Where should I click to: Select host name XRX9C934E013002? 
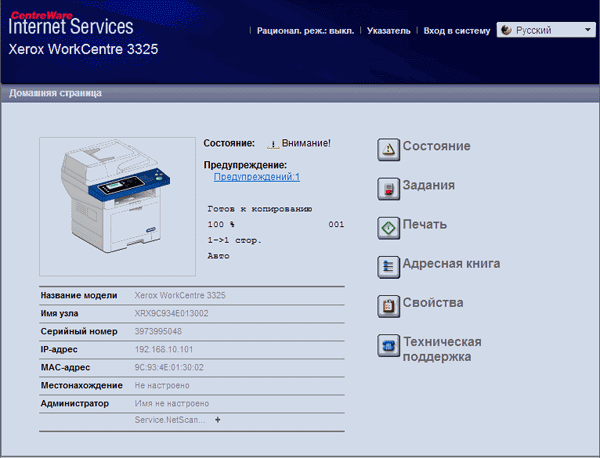(171, 313)
